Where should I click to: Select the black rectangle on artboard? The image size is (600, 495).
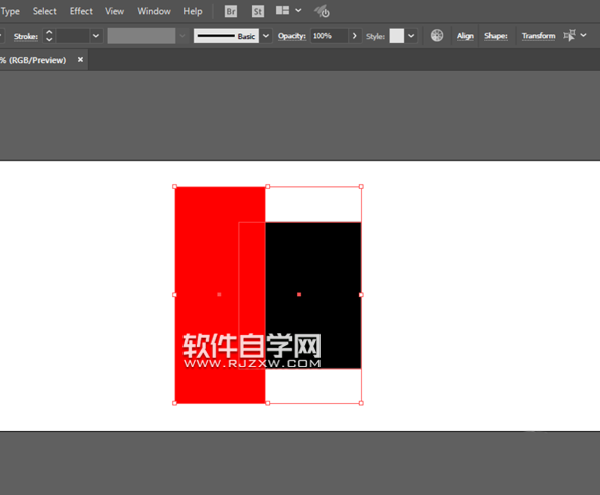pos(313,295)
